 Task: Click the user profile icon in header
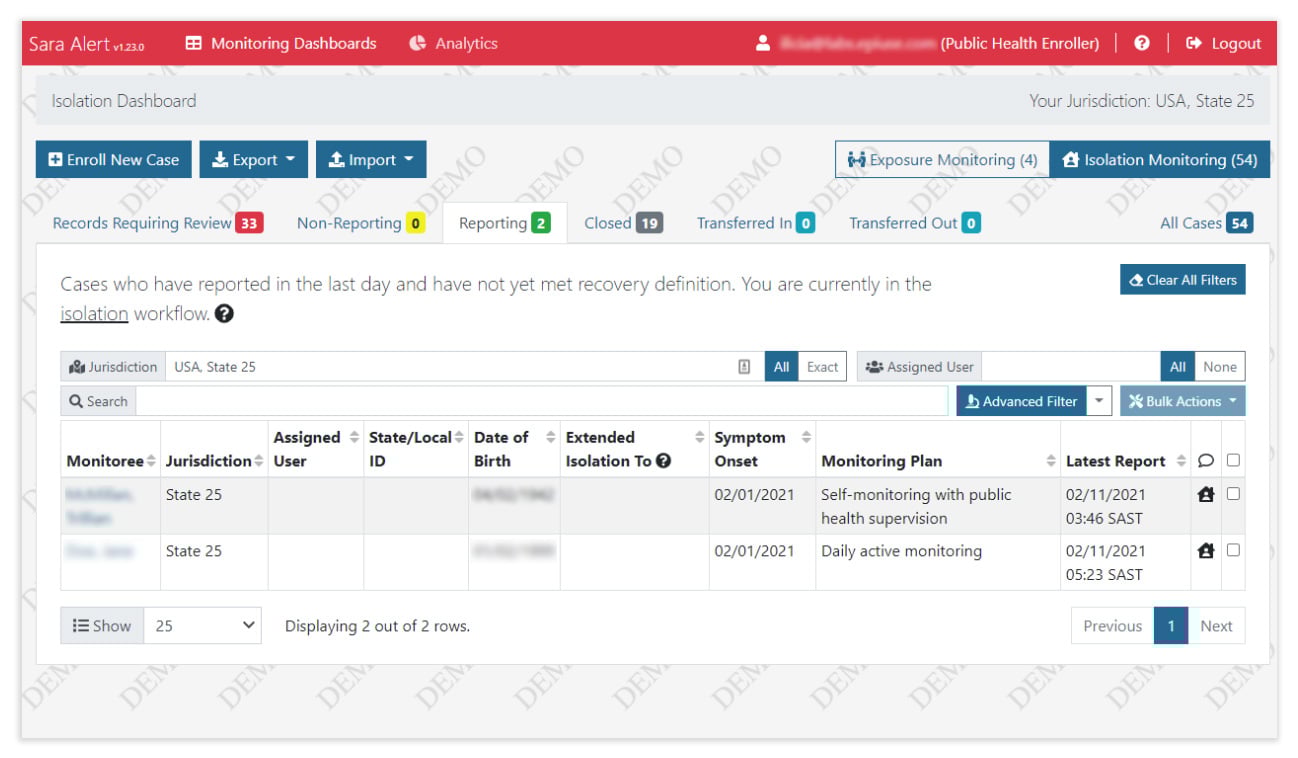763,43
